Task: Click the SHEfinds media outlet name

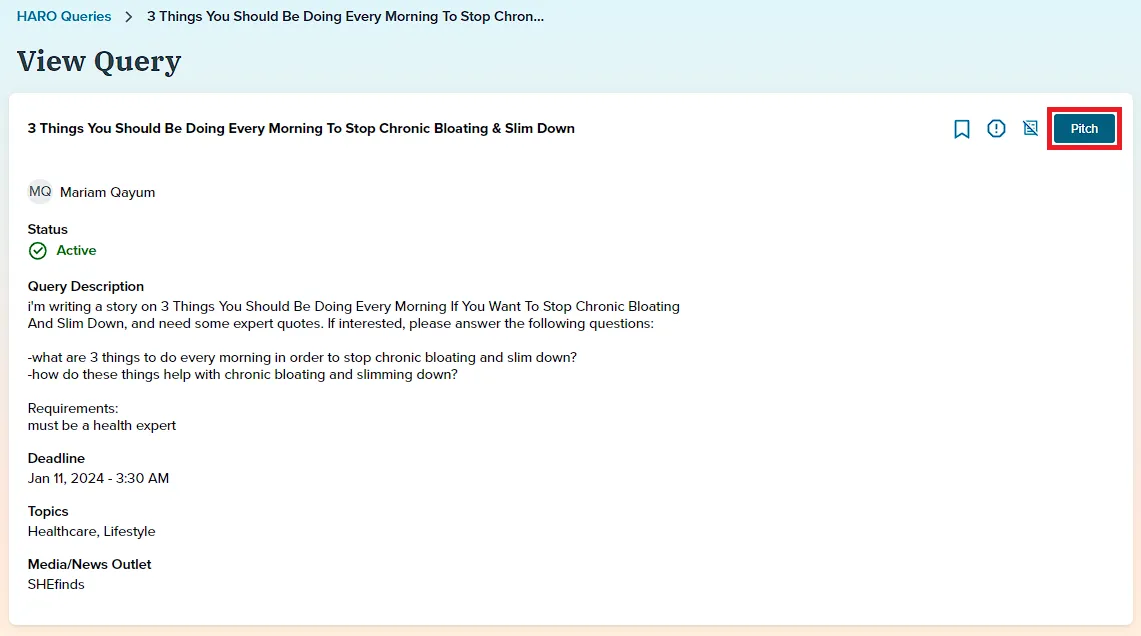Action: (56, 584)
